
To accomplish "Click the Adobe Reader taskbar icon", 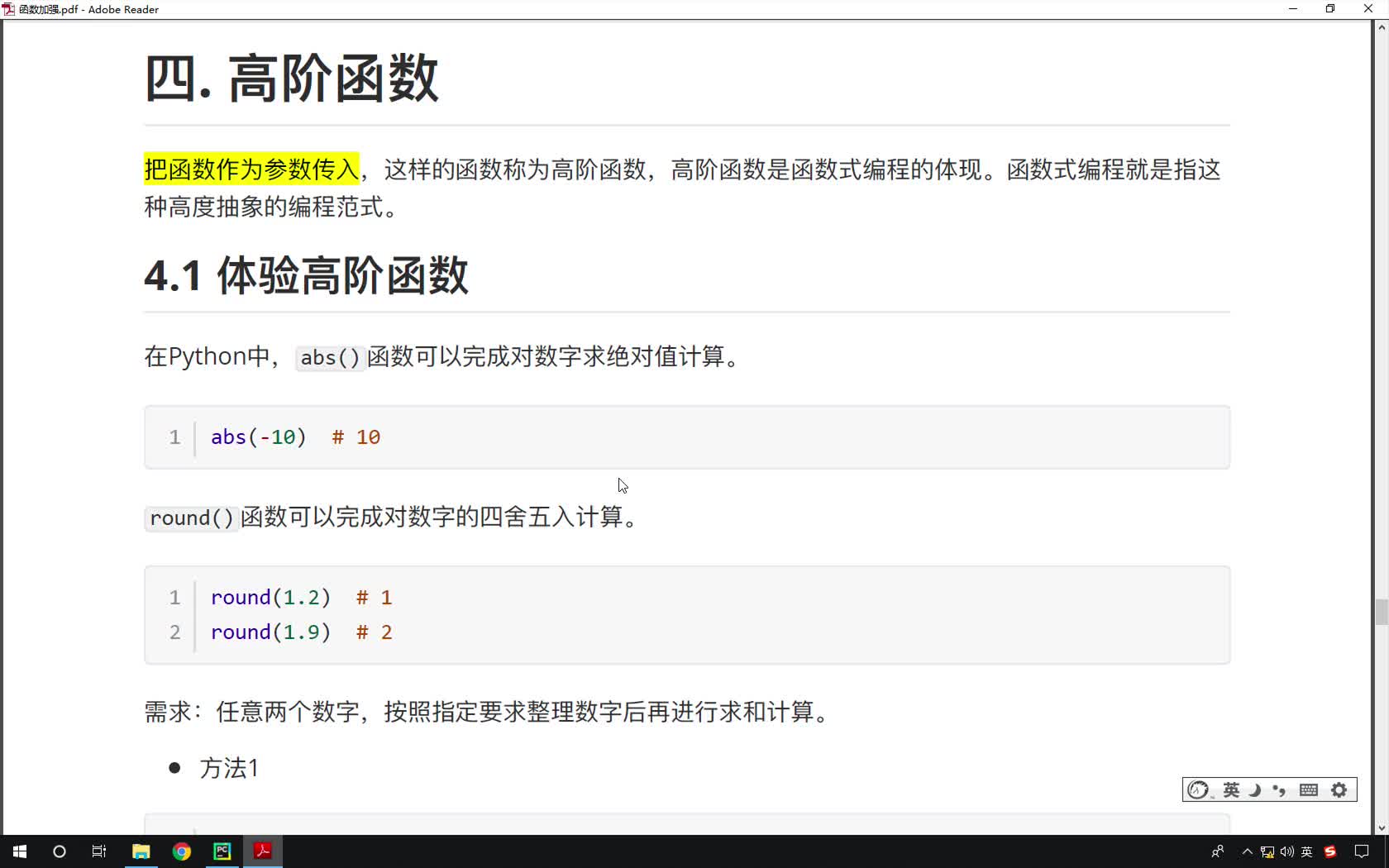I will pos(263,851).
